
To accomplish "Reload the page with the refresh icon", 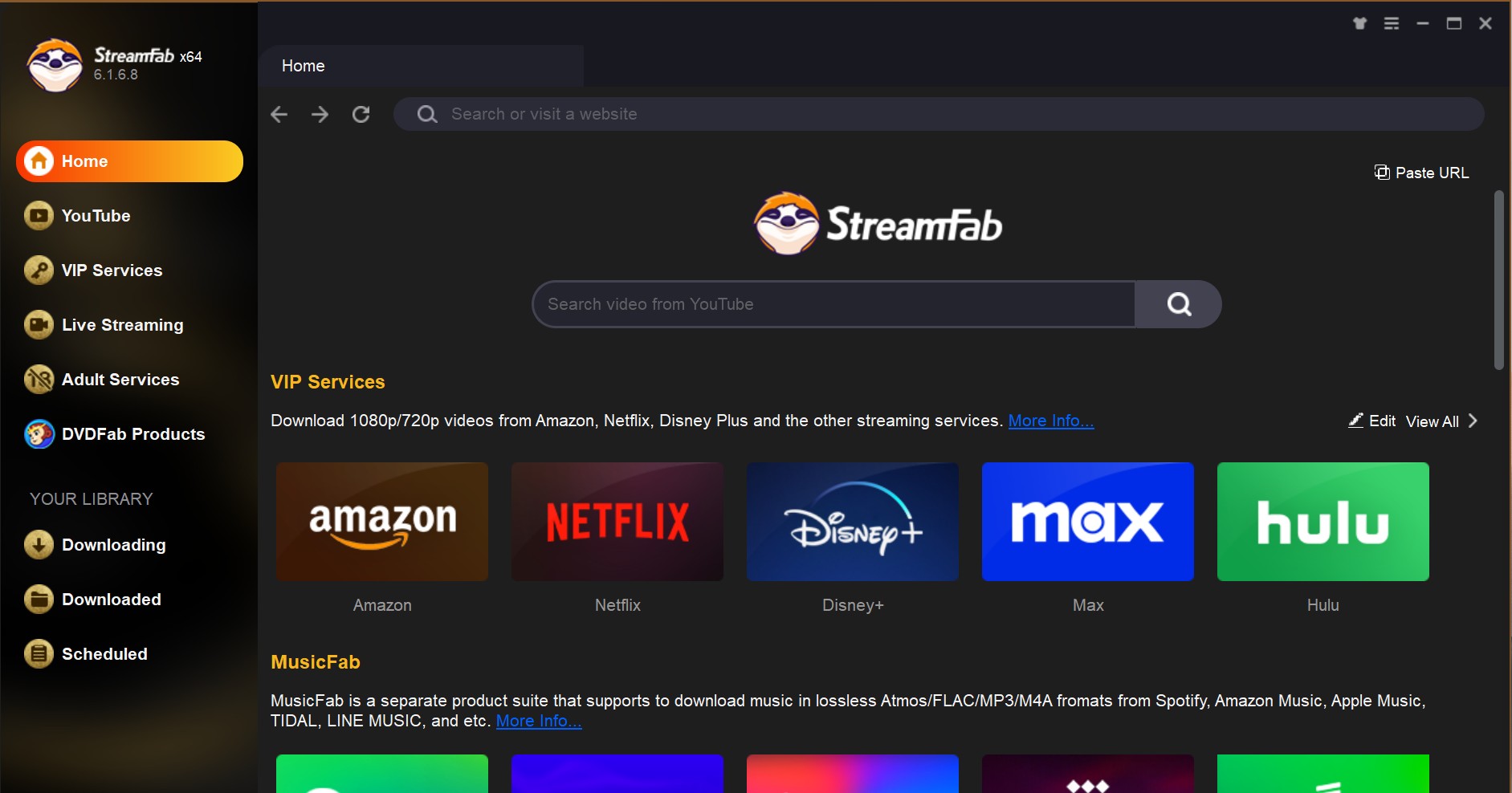I will [x=361, y=114].
